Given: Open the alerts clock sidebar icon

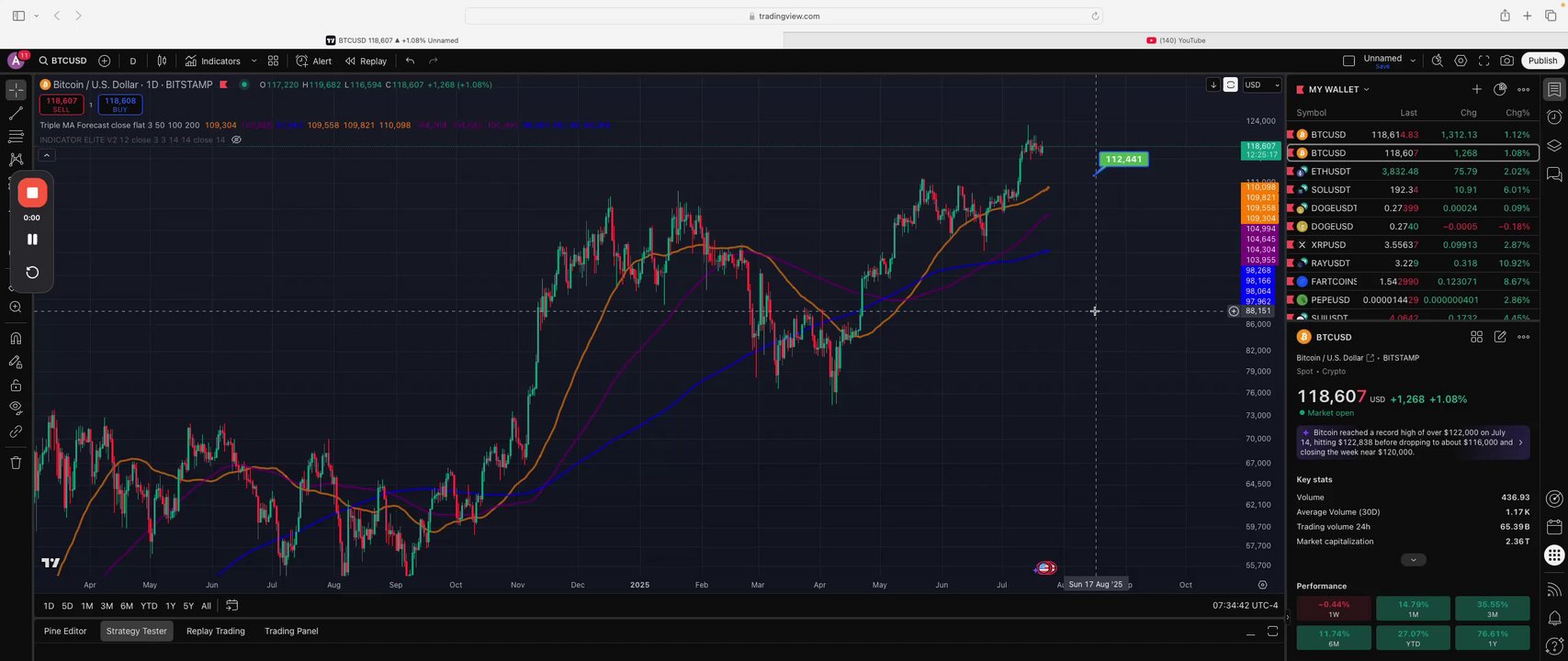Looking at the screenshot, I should click(1554, 117).
